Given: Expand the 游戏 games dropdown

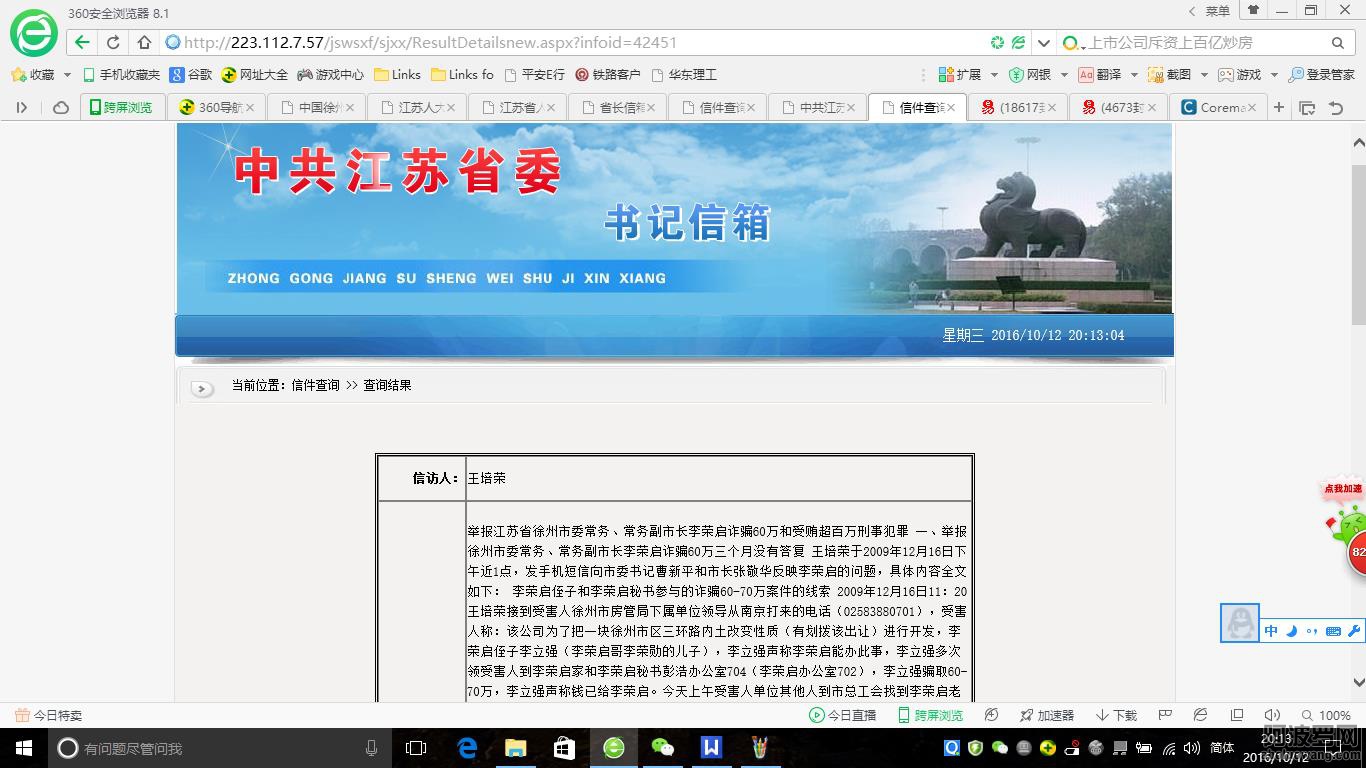Looking at the screenshot, I should [x=1273, y=75].
